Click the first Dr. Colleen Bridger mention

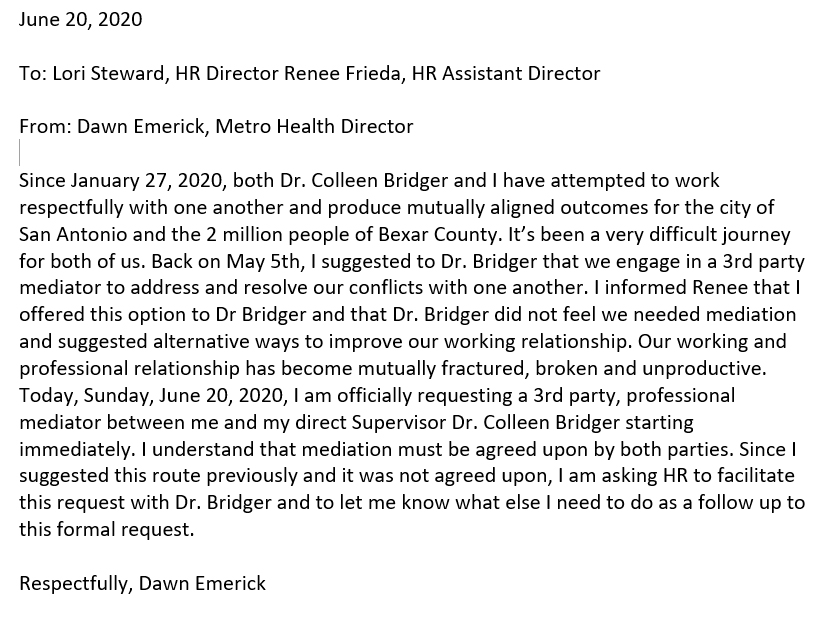364,181
